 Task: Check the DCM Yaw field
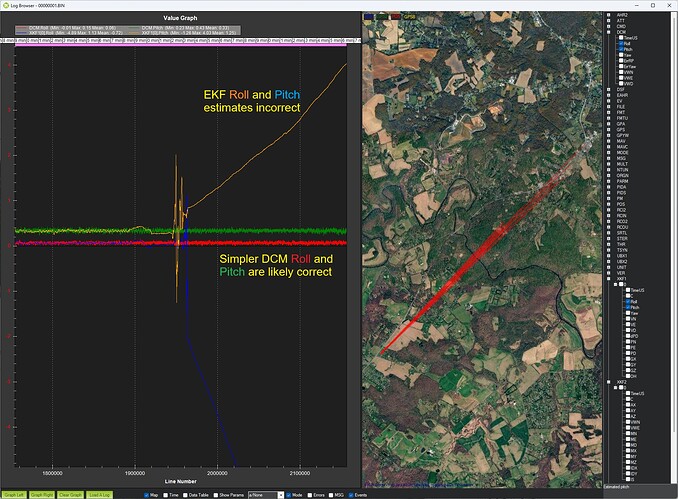pos(621,55)
